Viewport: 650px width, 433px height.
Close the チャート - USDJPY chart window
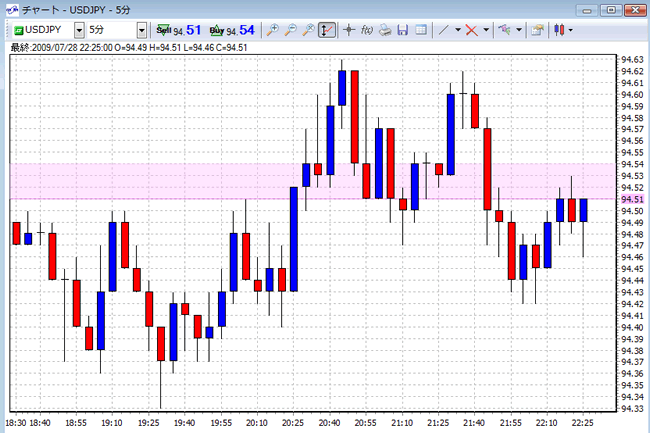635,10
